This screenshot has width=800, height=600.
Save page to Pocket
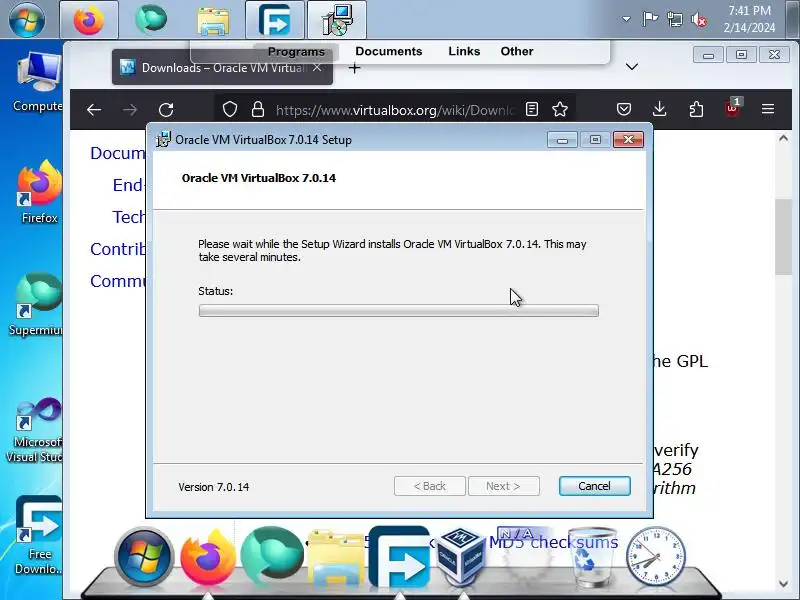point(623,109)
